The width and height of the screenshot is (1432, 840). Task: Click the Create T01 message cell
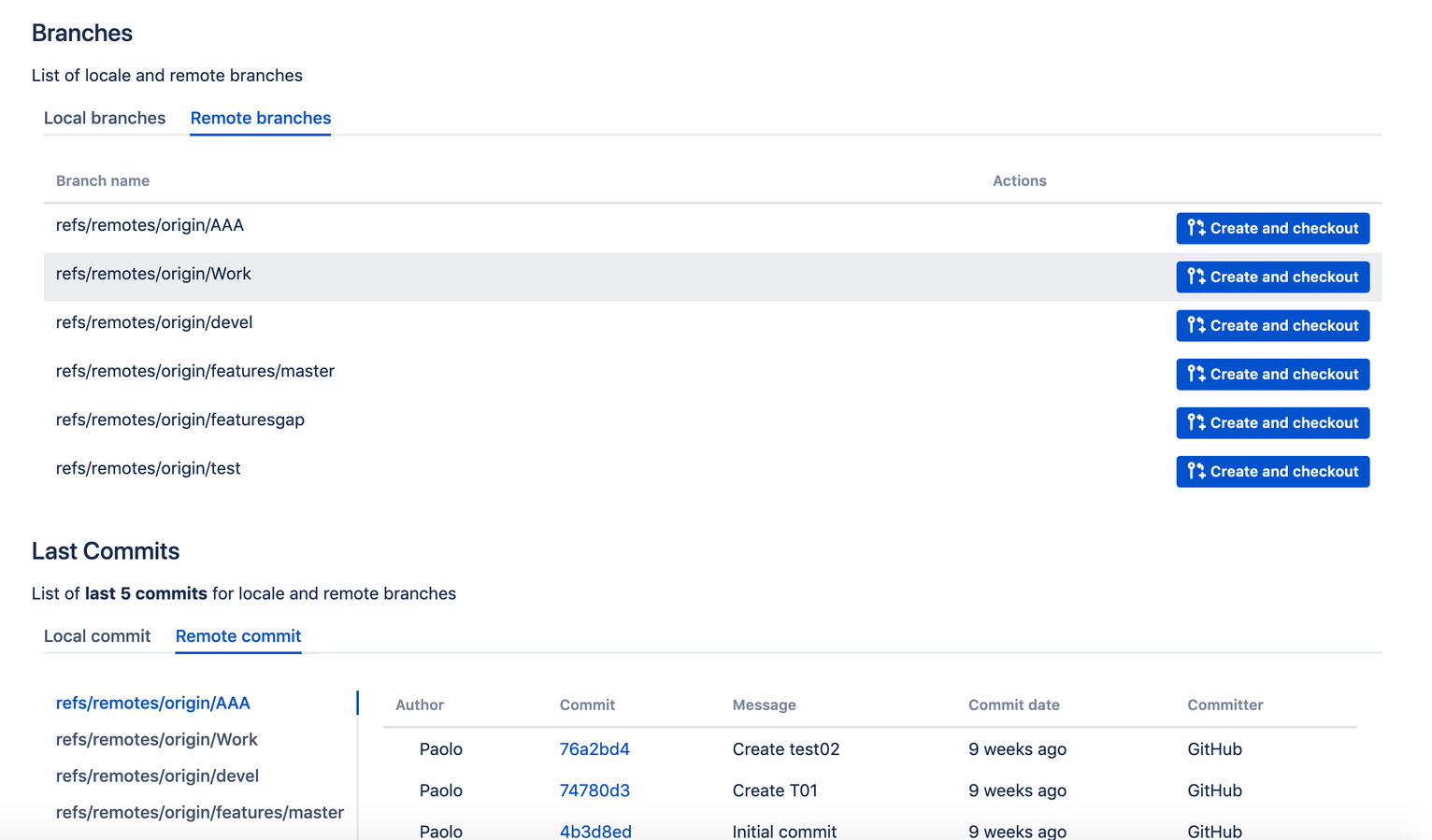click(775, 790)
